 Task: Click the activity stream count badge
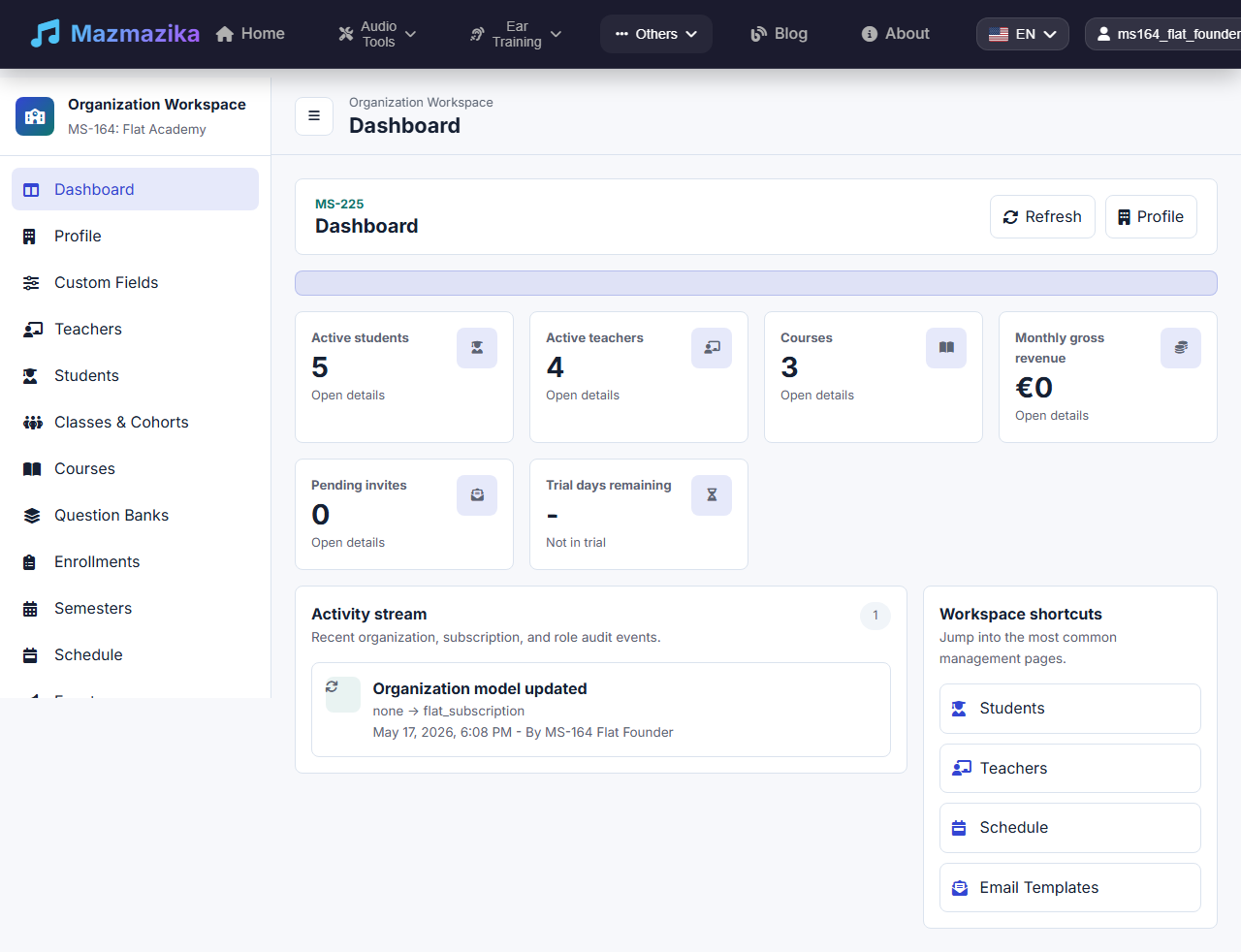tap(875, 615)
